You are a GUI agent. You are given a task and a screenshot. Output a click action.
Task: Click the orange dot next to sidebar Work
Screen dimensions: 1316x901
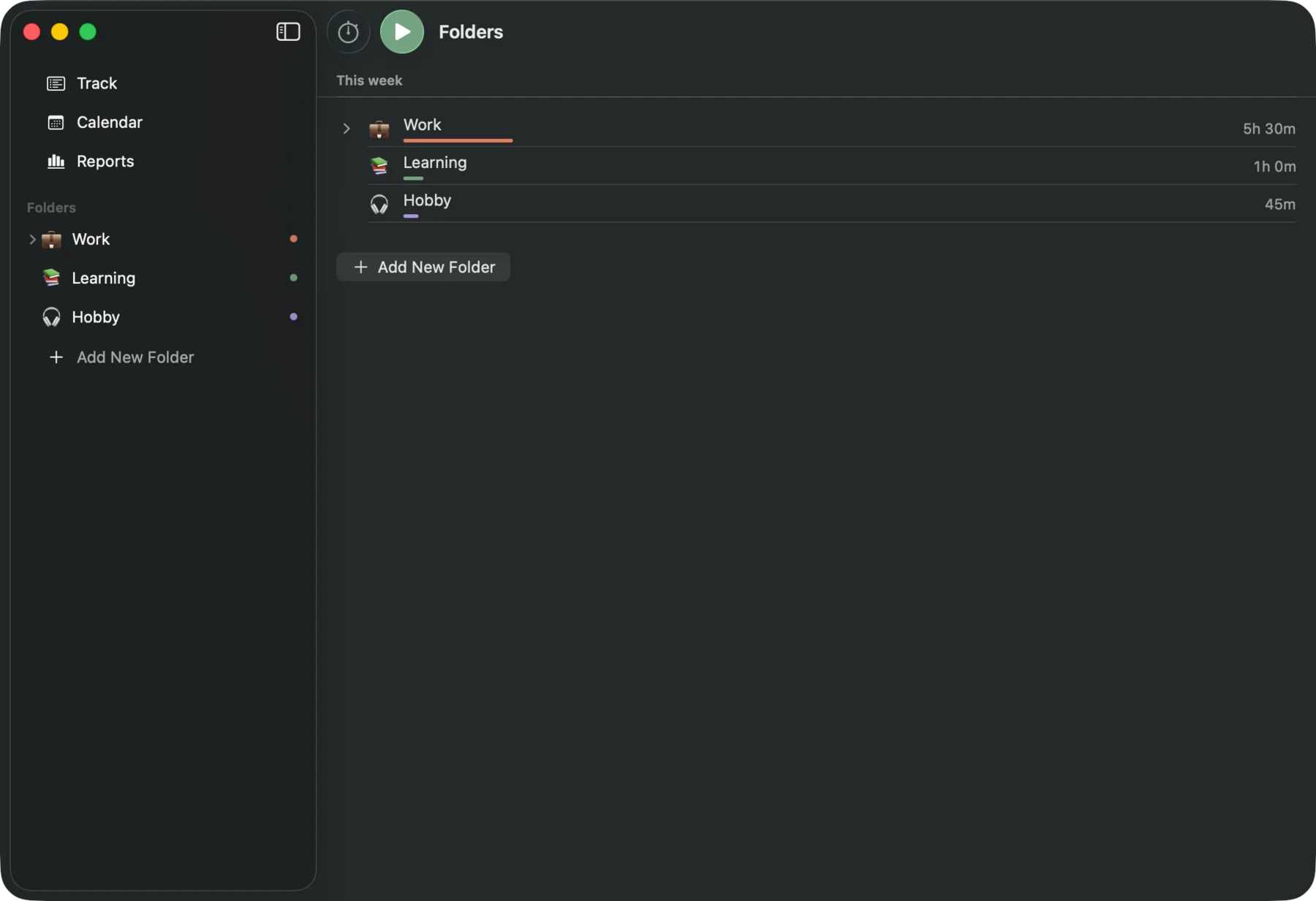pos(293,239)
